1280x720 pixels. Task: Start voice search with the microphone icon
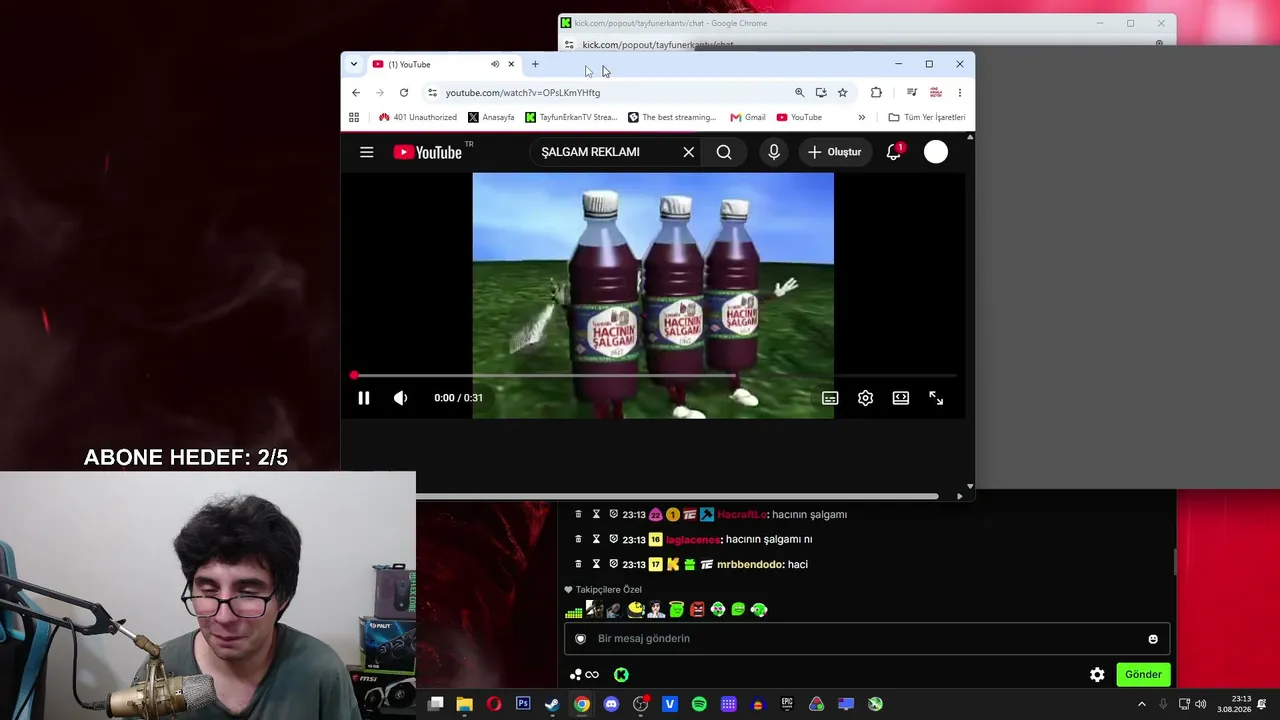(774, 152)
